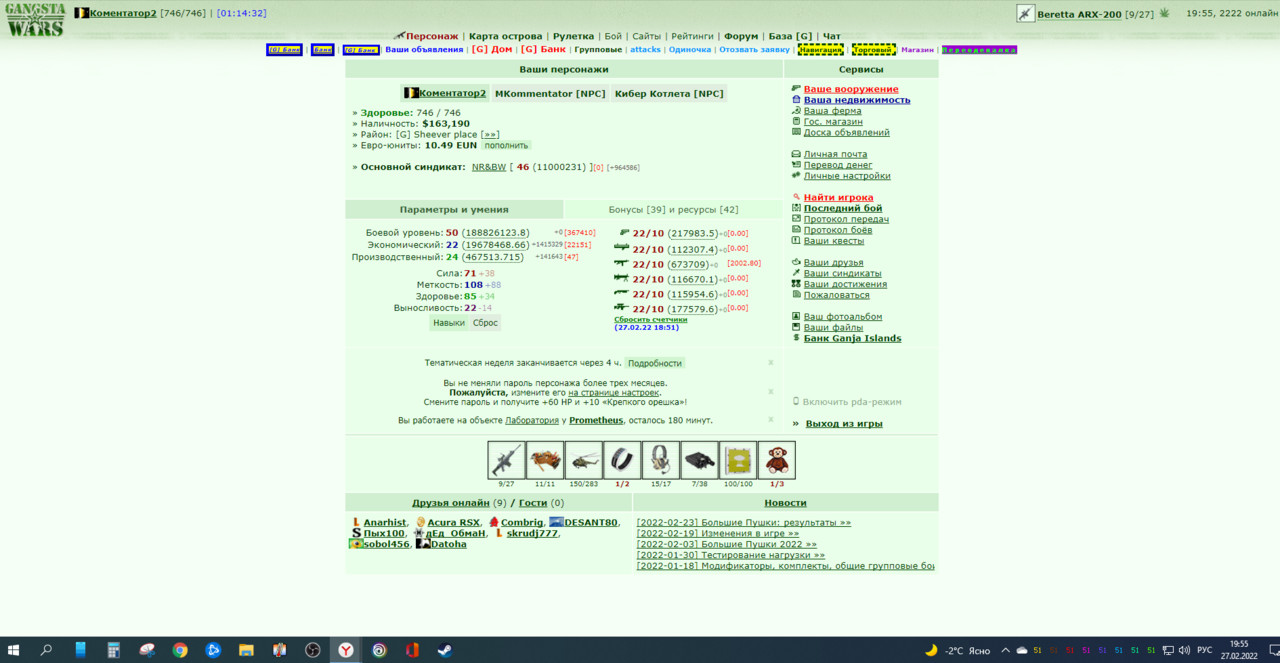Open Windows Start menu

click(16, 650)
